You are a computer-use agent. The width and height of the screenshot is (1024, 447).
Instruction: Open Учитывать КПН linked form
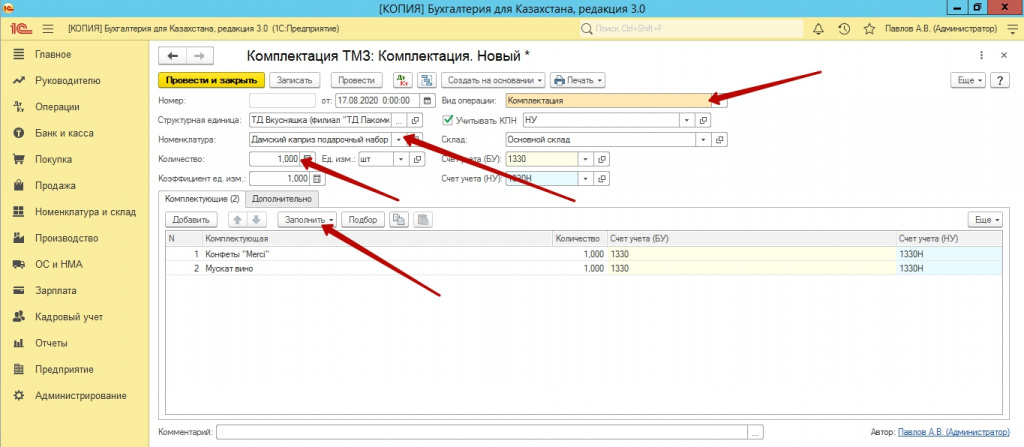[x=703, y=120]
